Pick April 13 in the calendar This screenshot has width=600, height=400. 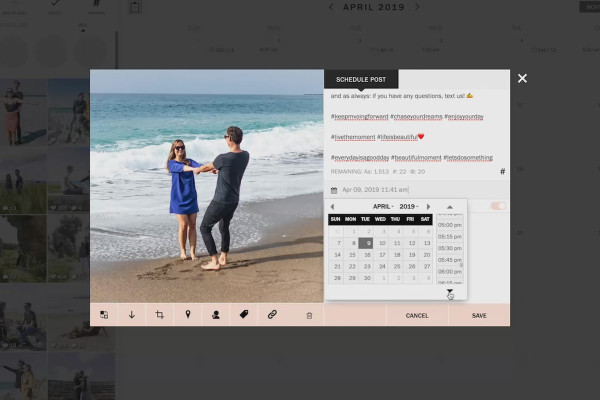click(x=427, y=243)
